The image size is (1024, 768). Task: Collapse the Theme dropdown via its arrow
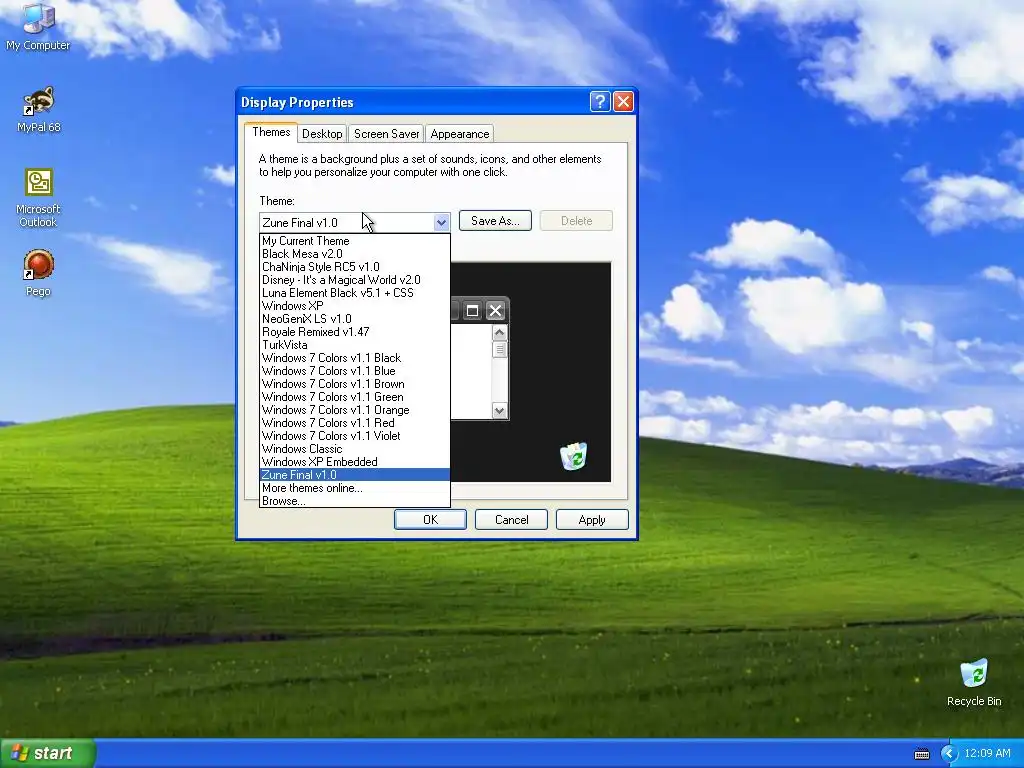[441, 223]
